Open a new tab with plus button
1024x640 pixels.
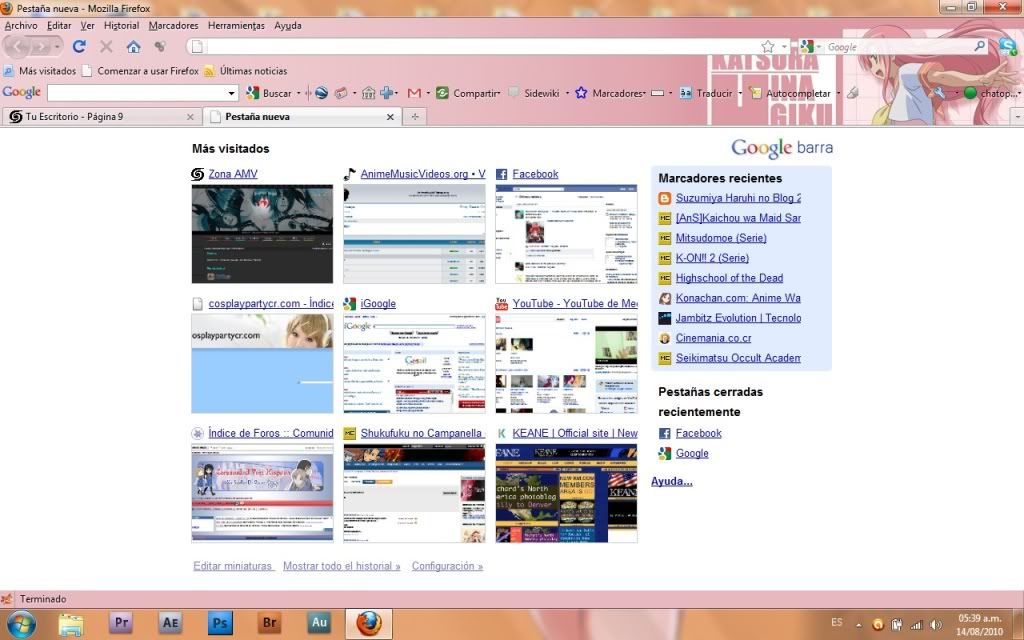(x=415, y=117)
